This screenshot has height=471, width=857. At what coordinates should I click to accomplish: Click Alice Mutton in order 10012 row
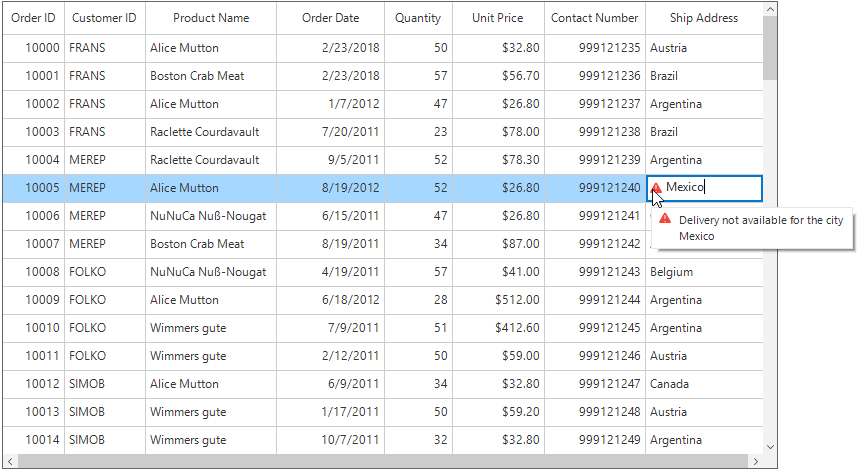211,384
